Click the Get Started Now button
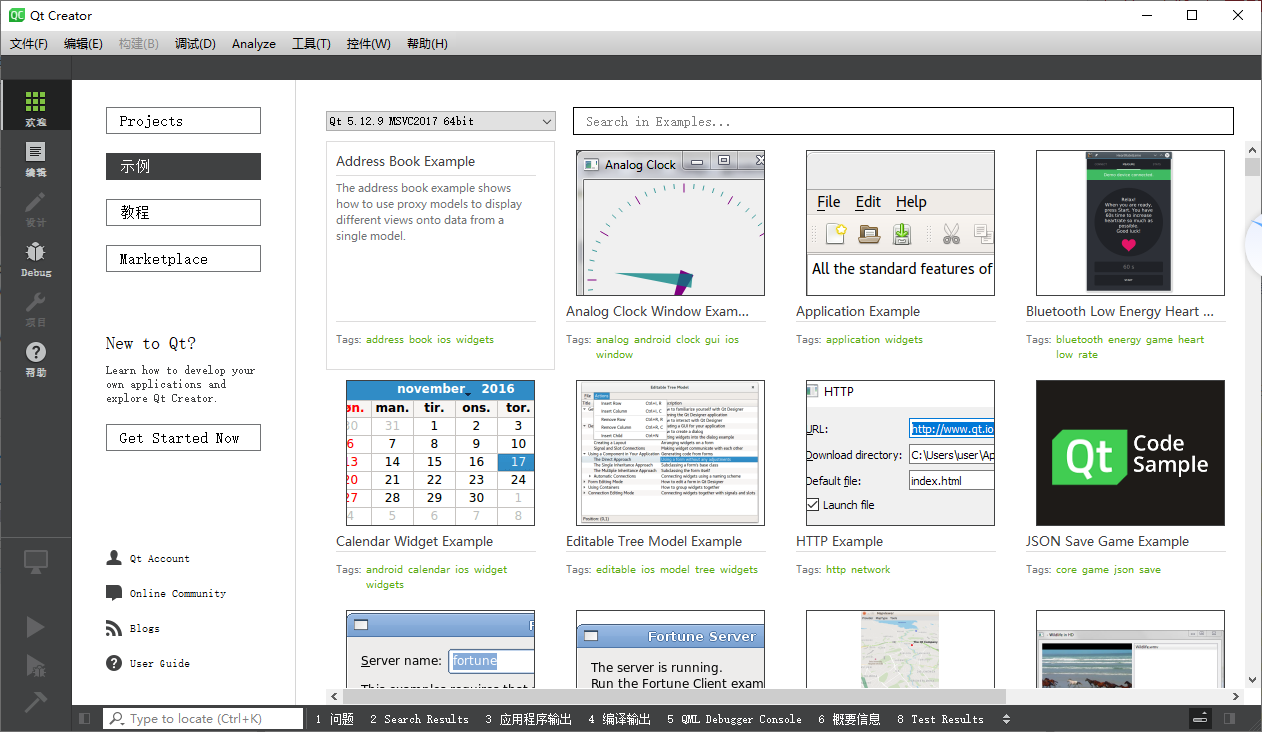1262x732 pixels. click(x=183, y=437)
